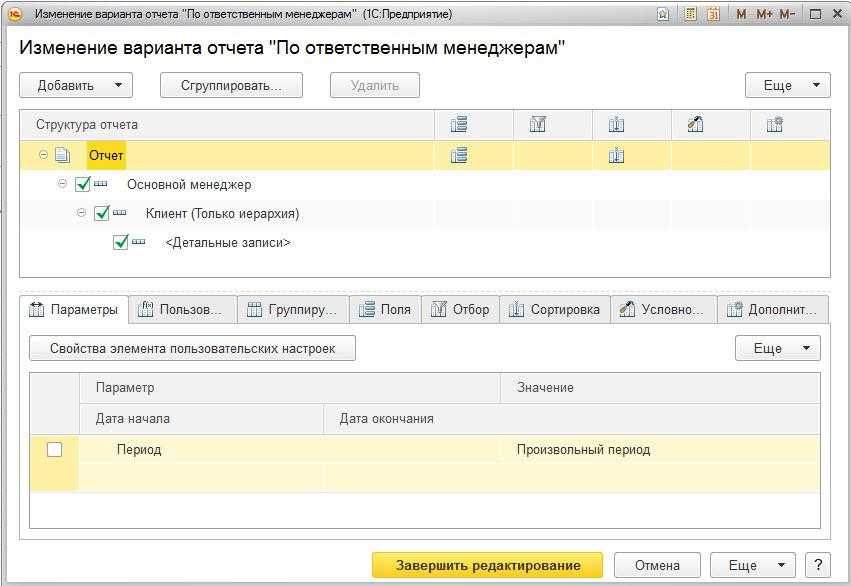This screenshot has height=586, width=851.
Task: Click the additional settings column header icon
Action: click(x=774, y=125)
